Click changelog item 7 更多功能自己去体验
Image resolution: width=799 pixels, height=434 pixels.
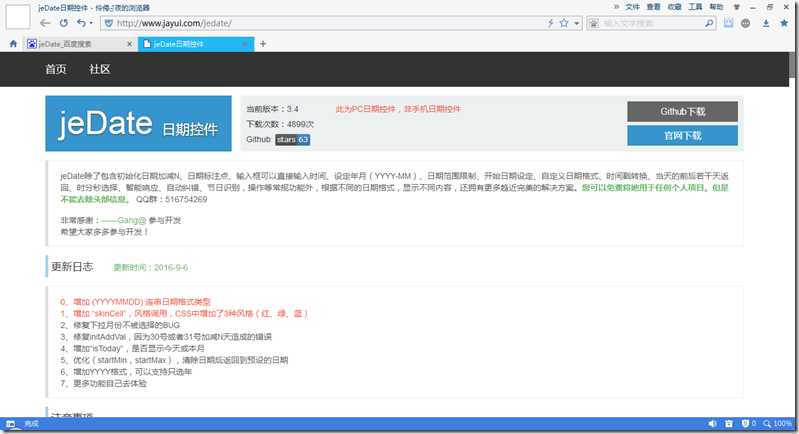103,384
